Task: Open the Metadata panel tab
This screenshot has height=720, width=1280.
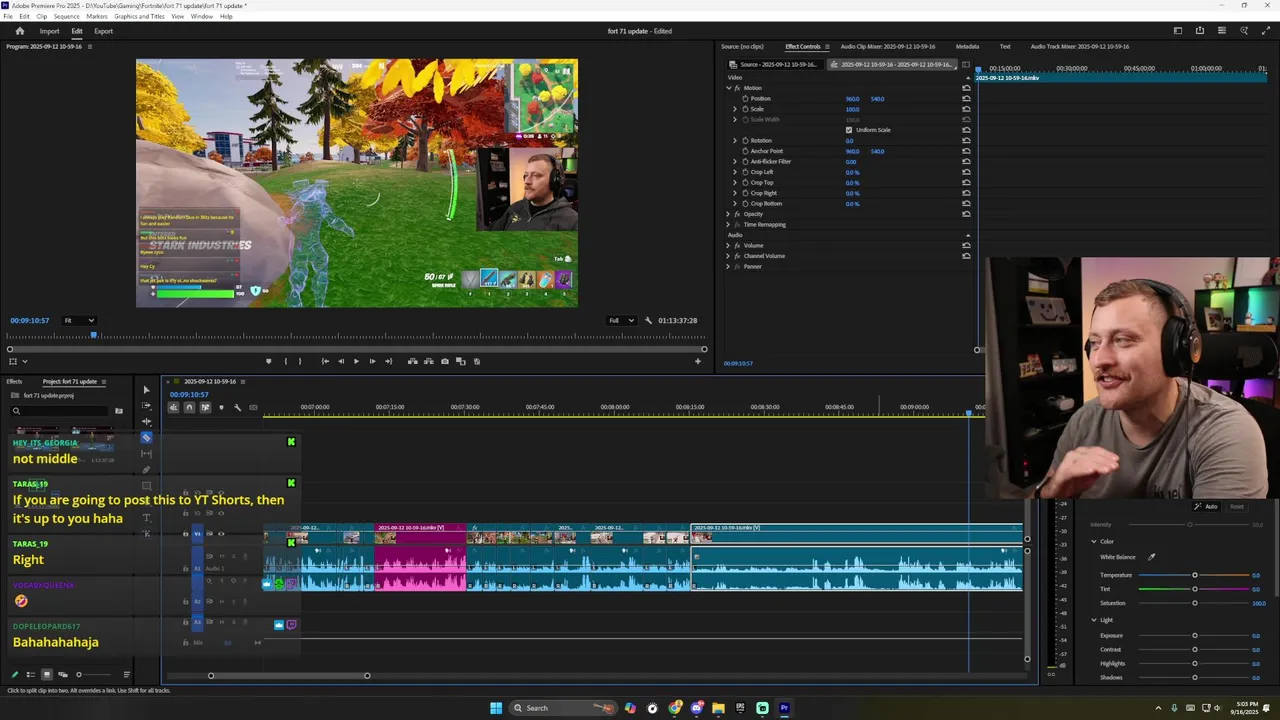Action: click(x=967, y=47)
